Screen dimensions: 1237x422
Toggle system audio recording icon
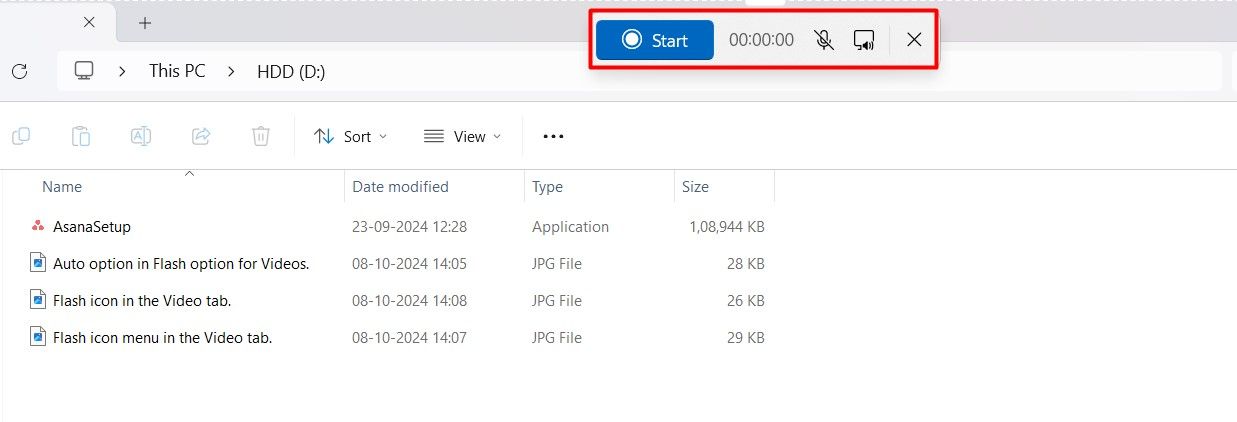[x=864, y=40]
